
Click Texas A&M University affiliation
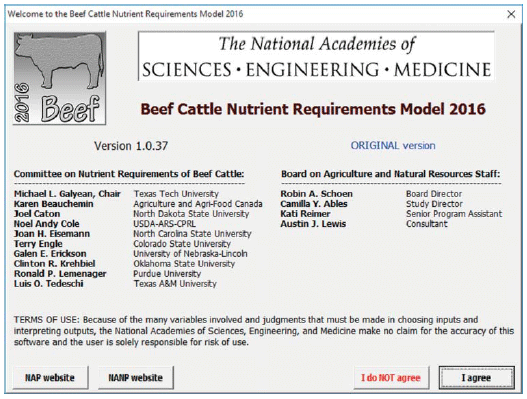[175, 284]
